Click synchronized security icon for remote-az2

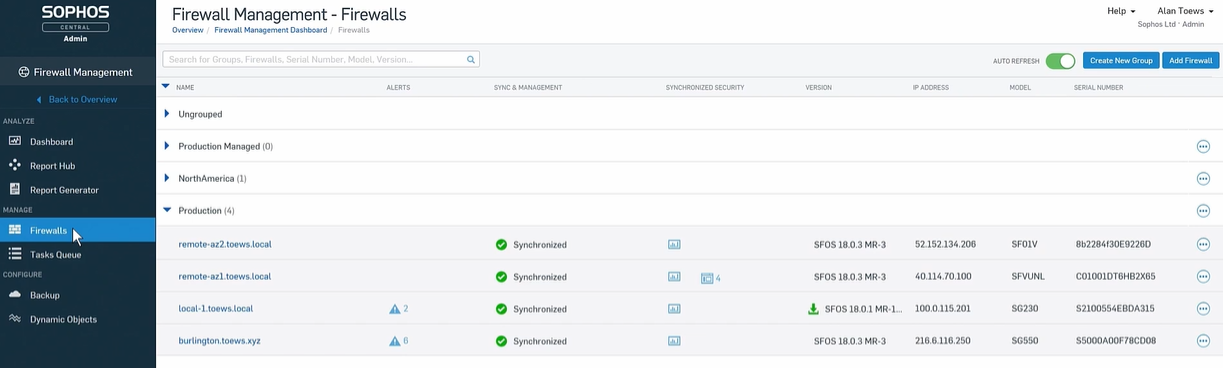pos(674,244)
